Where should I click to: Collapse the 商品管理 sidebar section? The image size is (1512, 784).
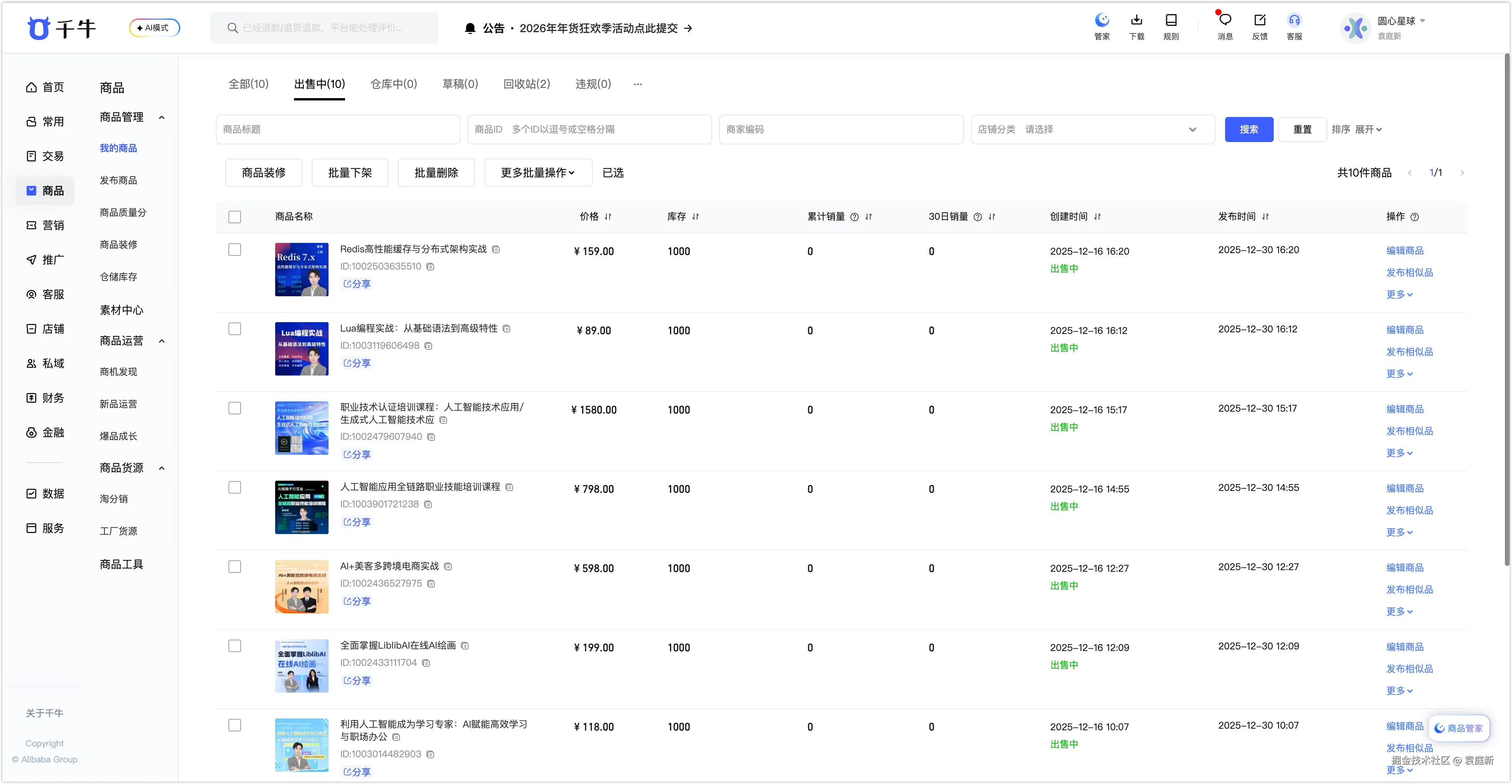click(161, 117)
